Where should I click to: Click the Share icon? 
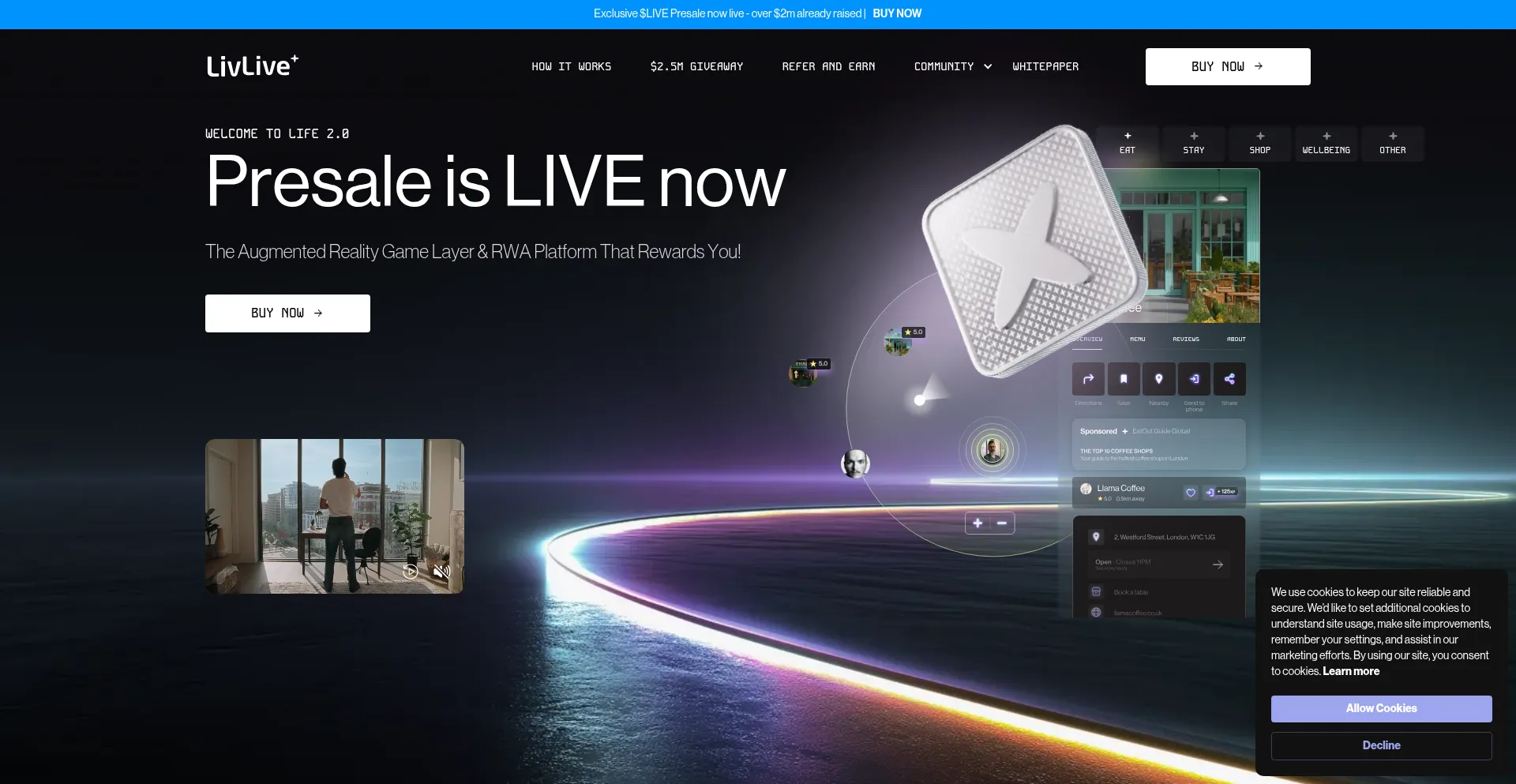[1229, 379]
